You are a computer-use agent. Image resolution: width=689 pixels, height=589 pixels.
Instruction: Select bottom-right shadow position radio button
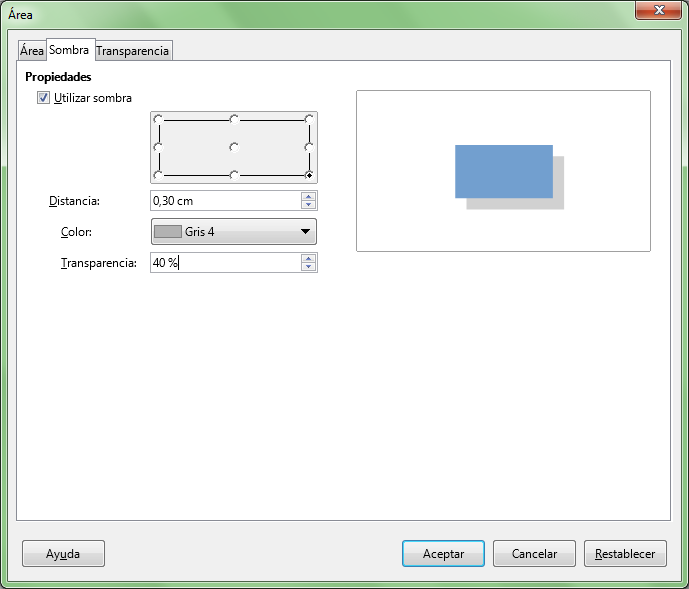coord(309,175)
